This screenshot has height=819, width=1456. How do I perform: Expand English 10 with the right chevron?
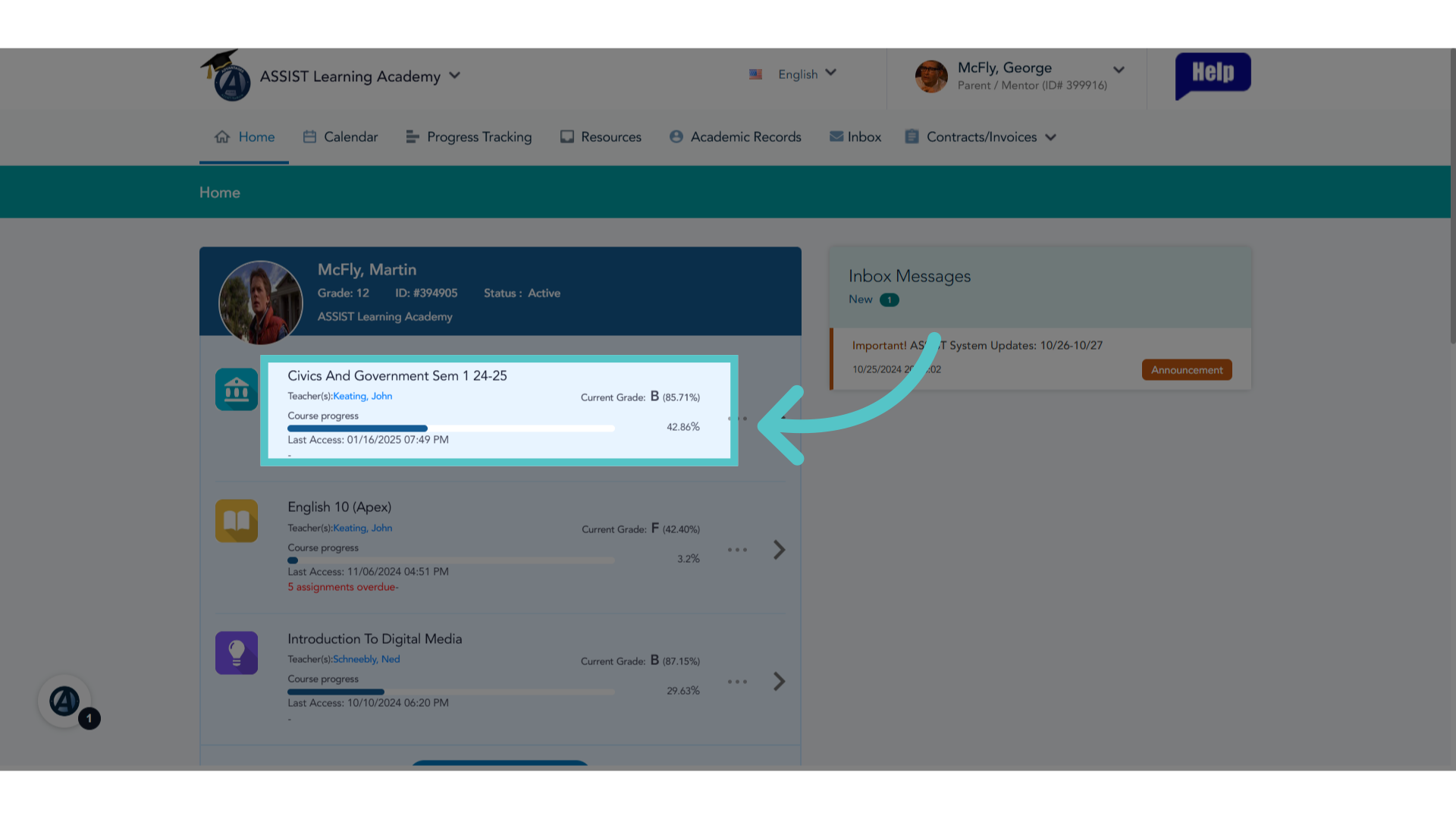(x=779, y=550)
